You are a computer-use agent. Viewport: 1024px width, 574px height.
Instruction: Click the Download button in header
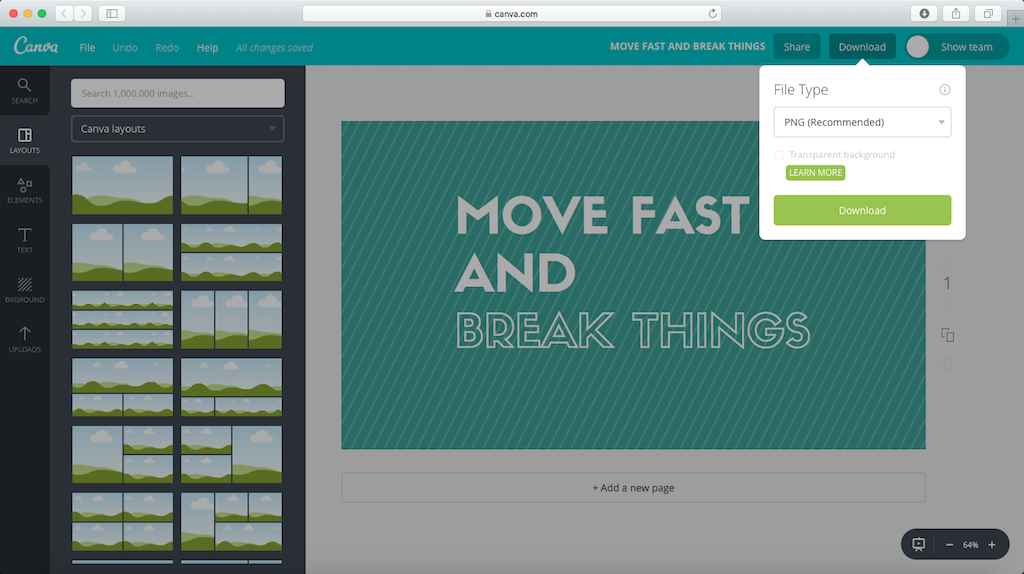[x=862, y=46]
